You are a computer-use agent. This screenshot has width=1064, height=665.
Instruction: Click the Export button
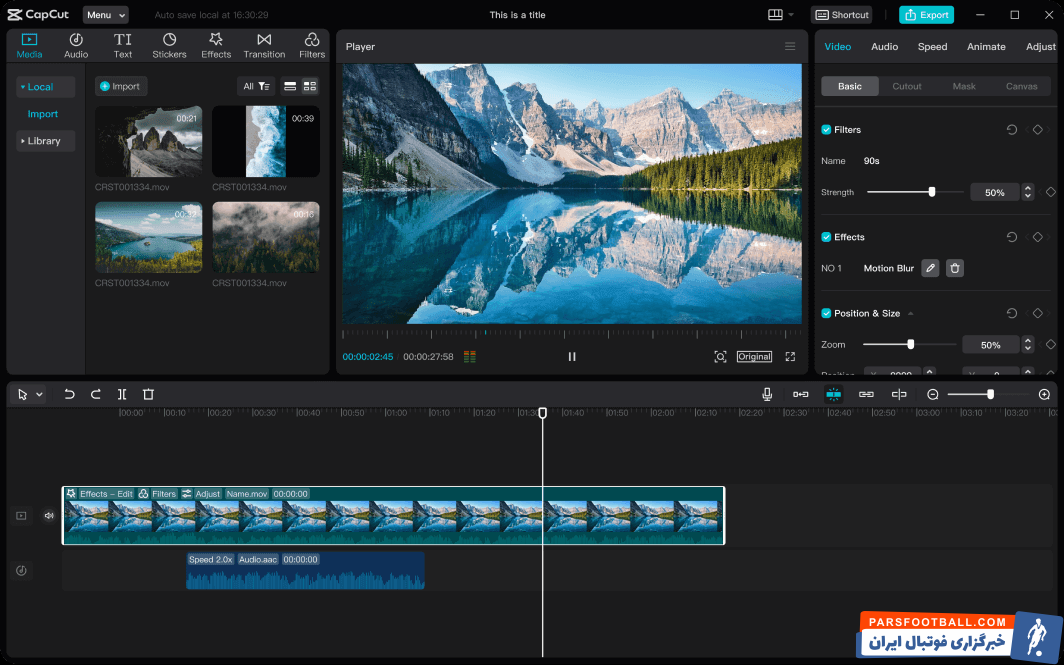tap(926, 15)
